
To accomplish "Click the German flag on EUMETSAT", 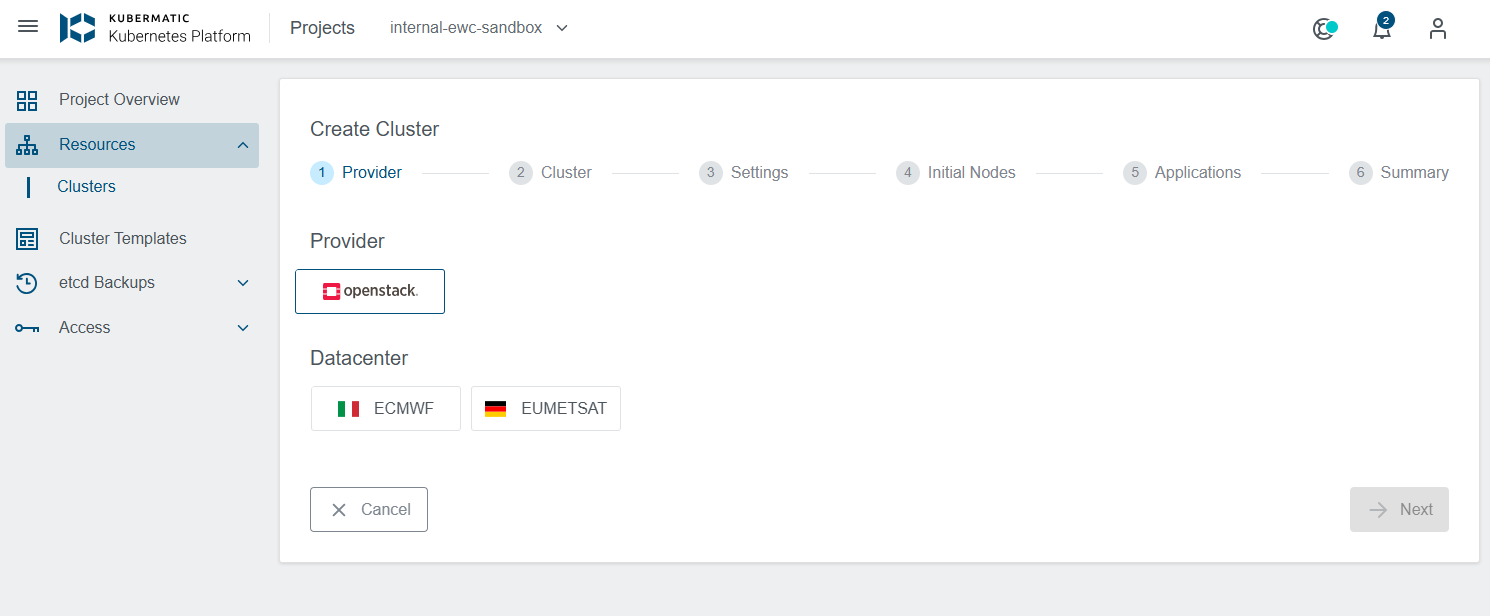I will click(x=495, y=409).
